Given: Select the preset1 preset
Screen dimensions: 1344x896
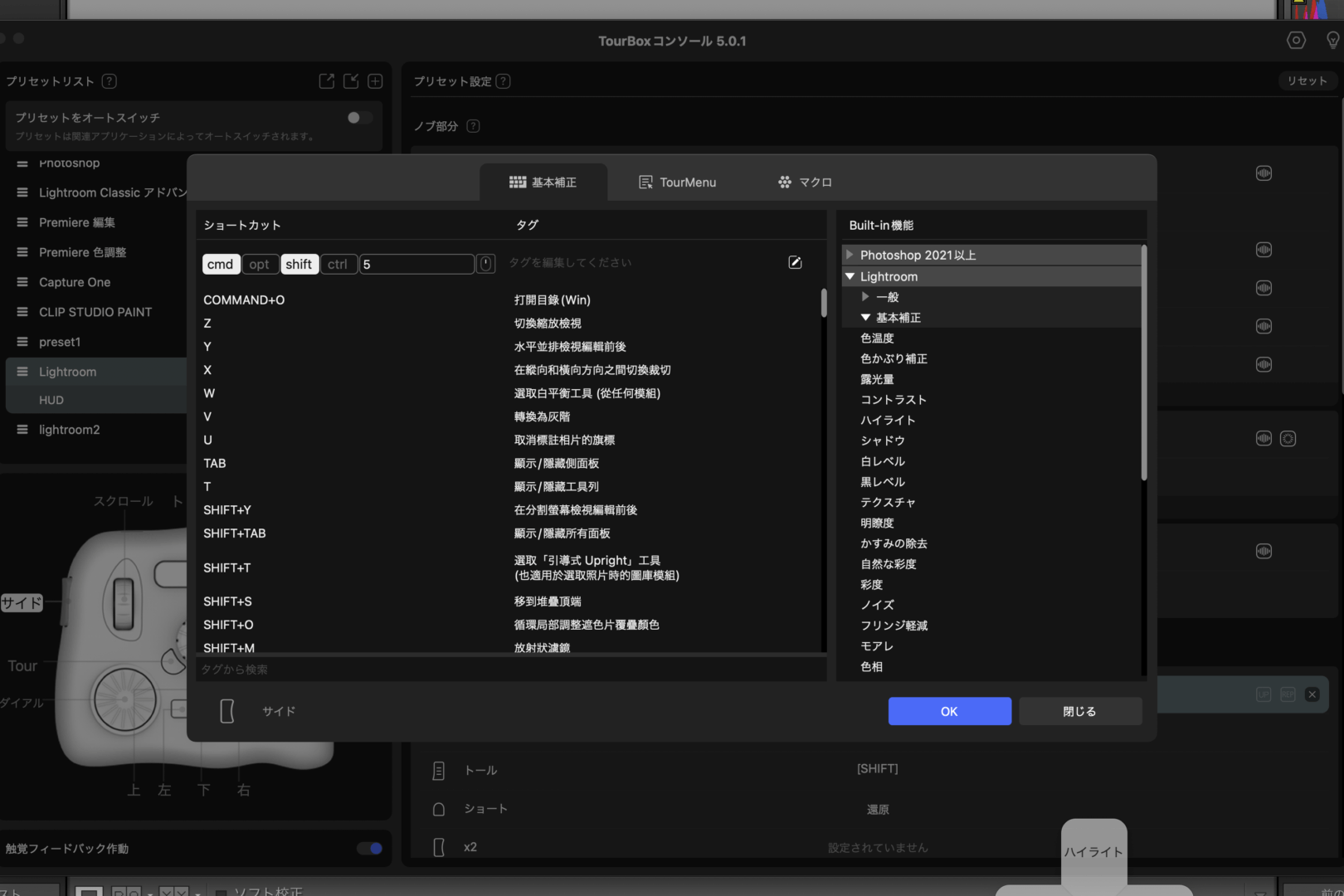Looking at the screenshot, I should pyautogui.click(x=60, y=342).
